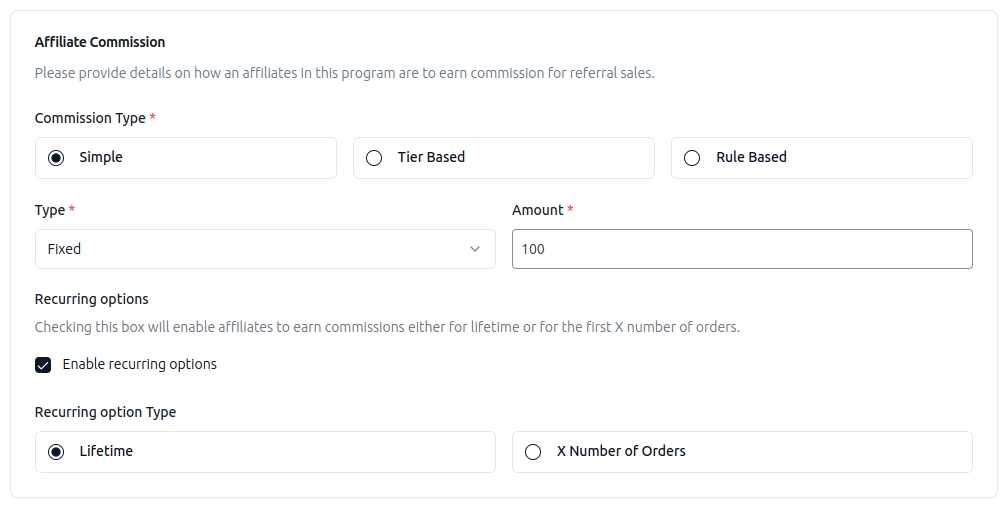The height and width of the screenshot is (506, 1008).
Task: Click the "Commission Type" field label
Action: click(x=90, y=118)
